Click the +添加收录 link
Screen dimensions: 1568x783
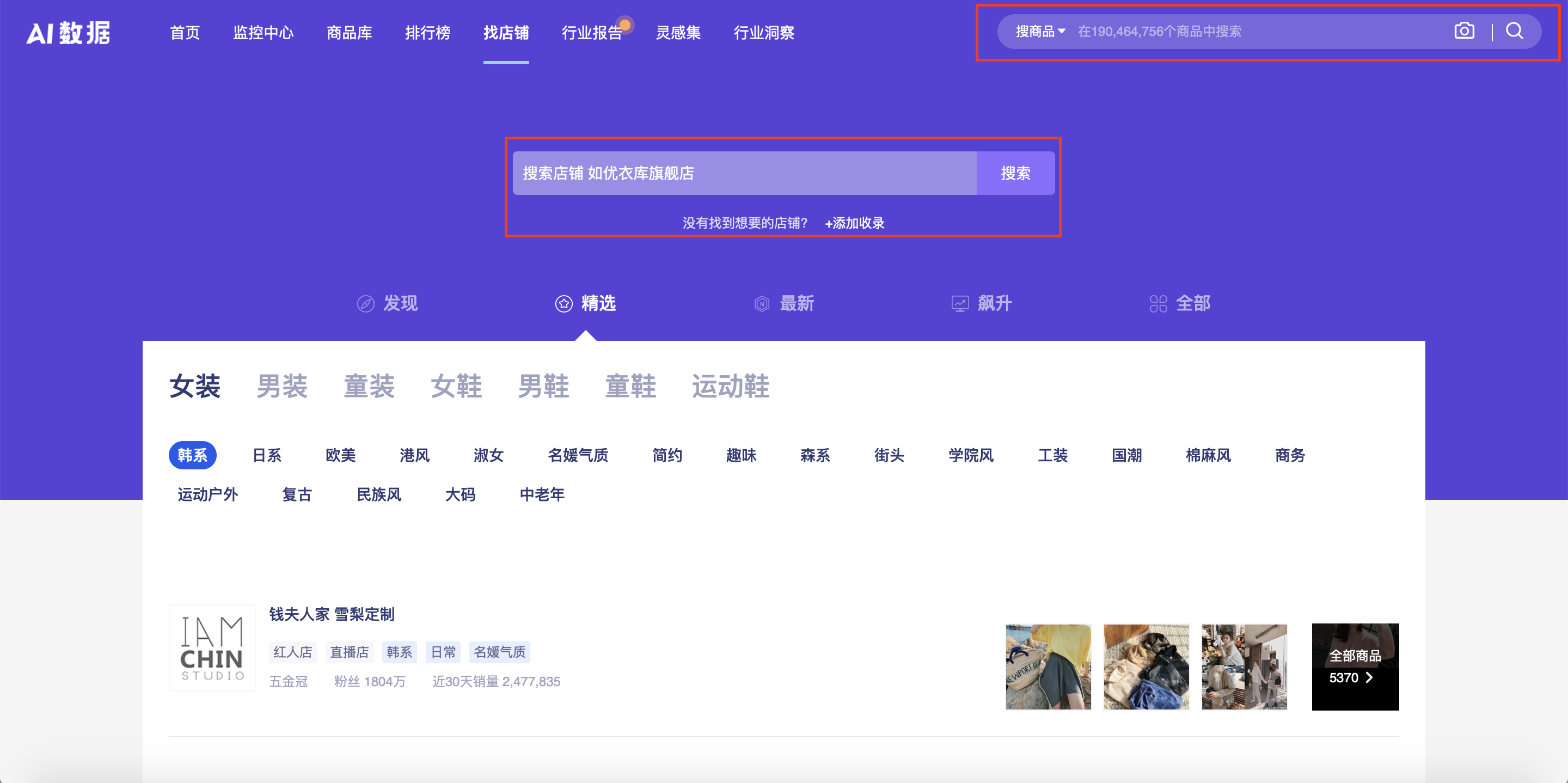point(855,223)
